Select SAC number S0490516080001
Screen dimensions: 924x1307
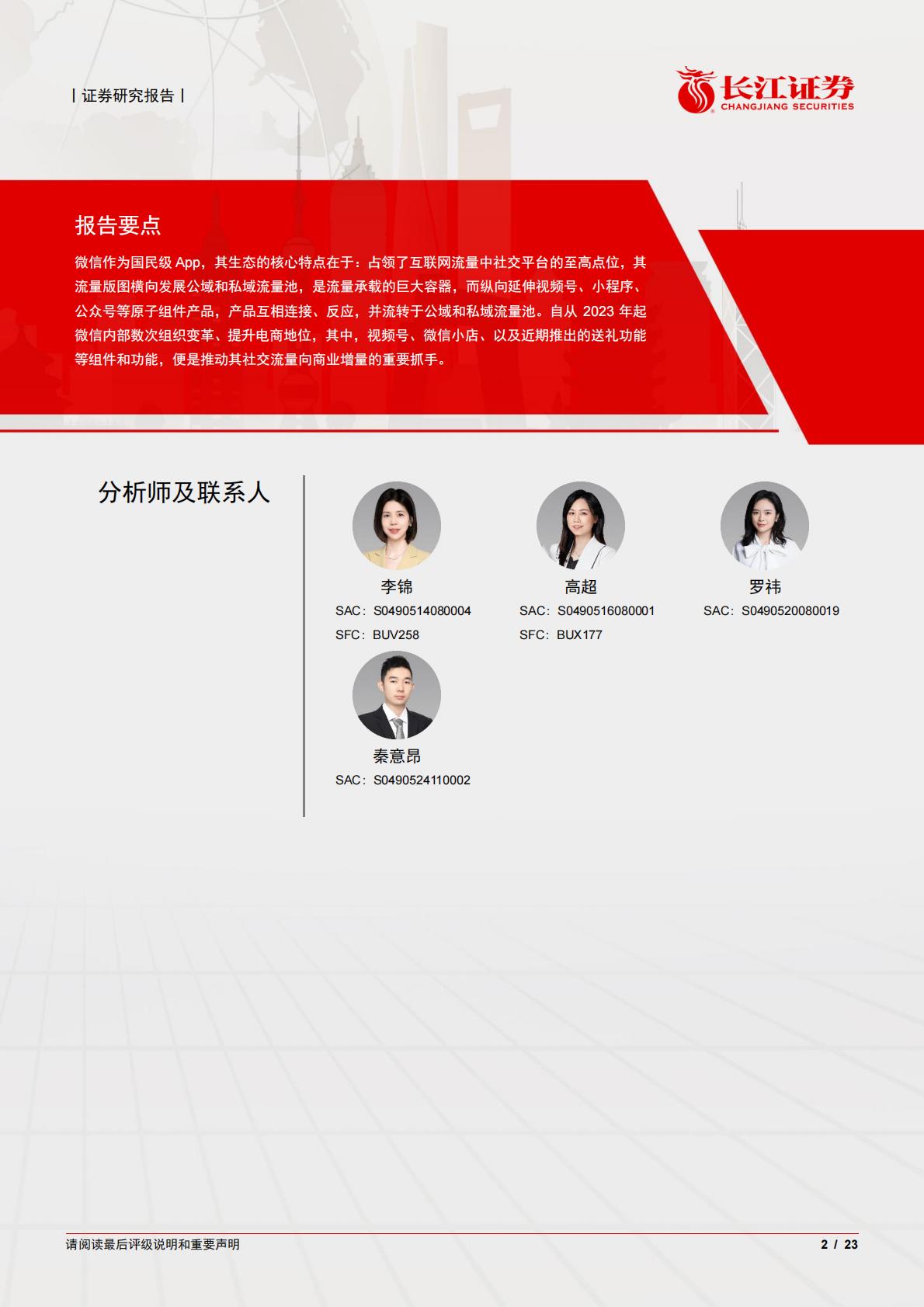click(x=606, y=611)
